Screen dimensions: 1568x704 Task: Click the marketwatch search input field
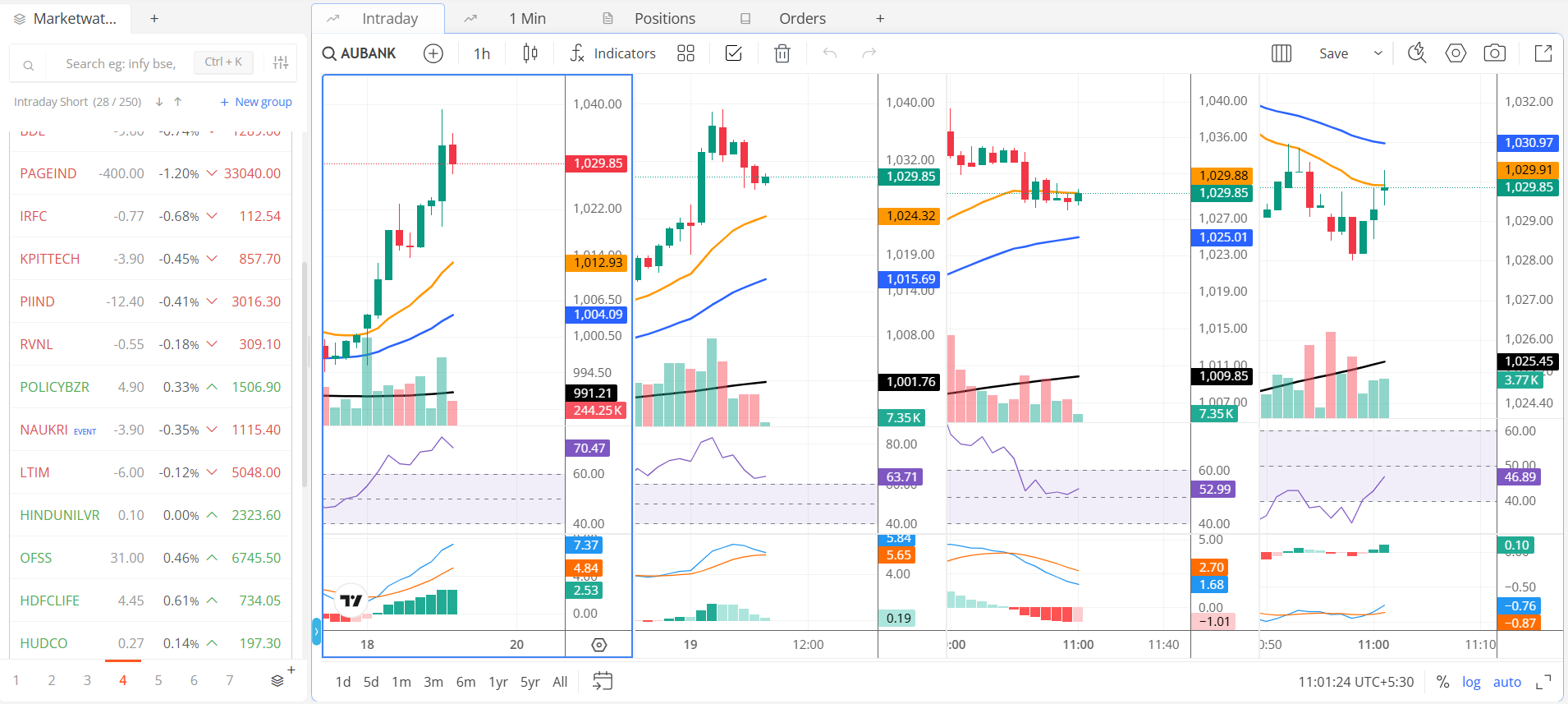pos(121,63)
